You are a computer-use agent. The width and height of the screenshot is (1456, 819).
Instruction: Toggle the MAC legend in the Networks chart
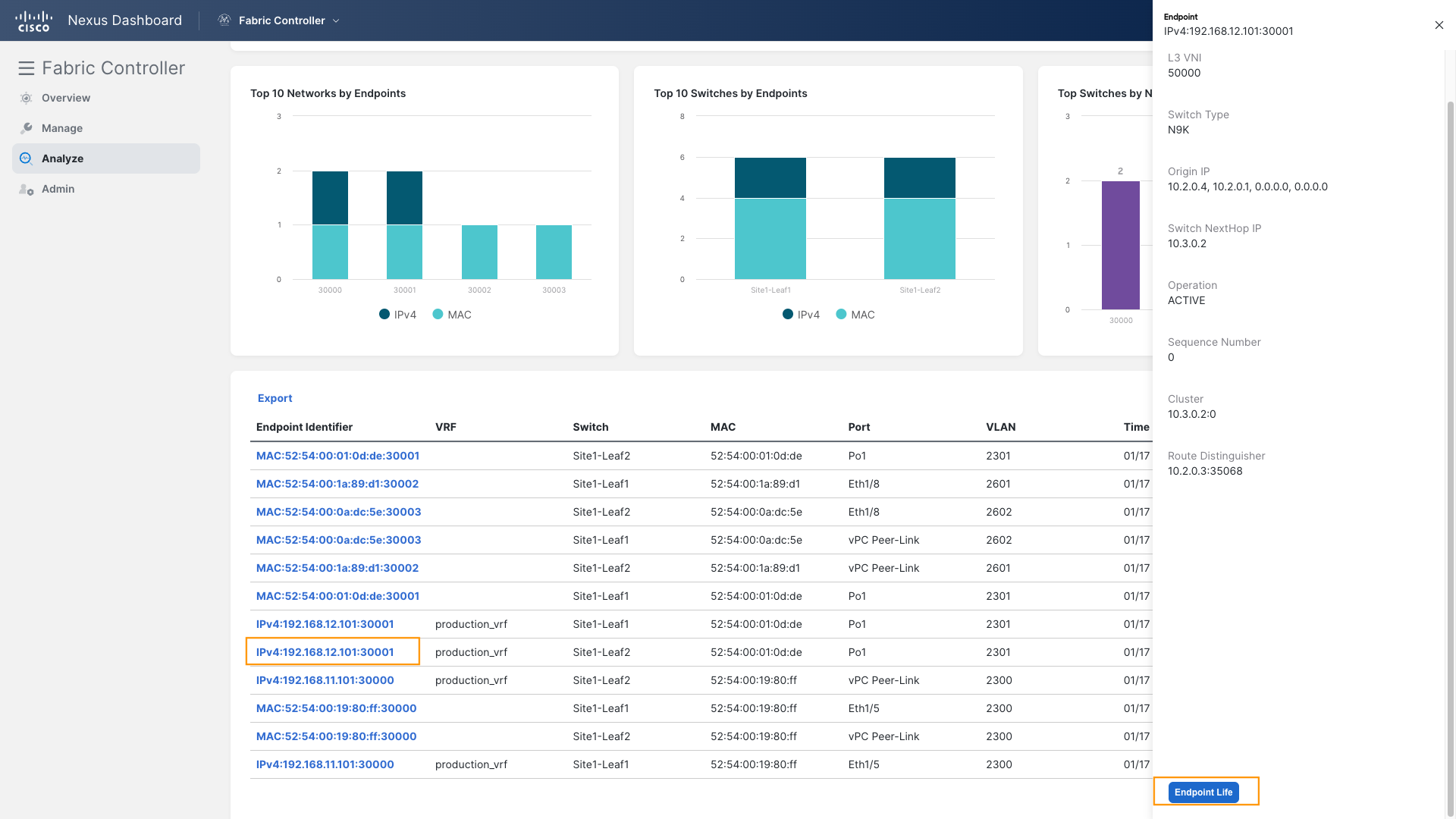(452, 315)
